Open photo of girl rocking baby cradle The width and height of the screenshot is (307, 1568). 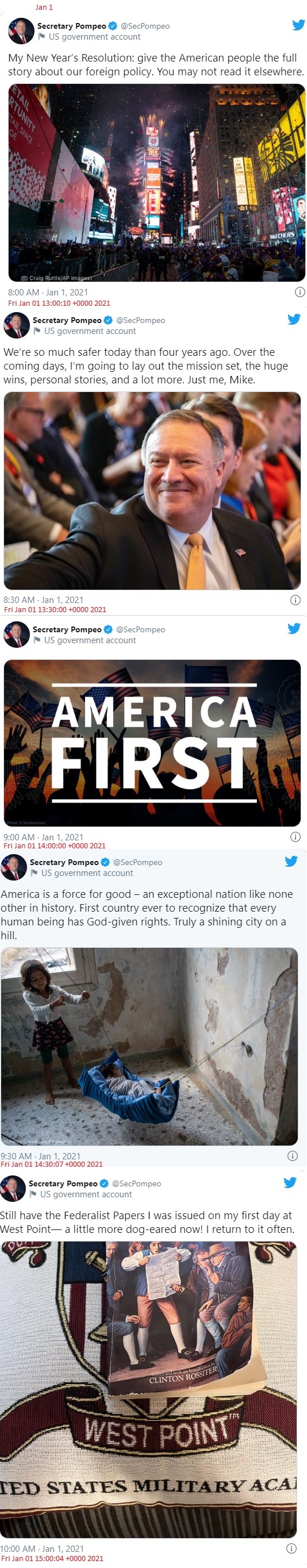(149, 1047)
